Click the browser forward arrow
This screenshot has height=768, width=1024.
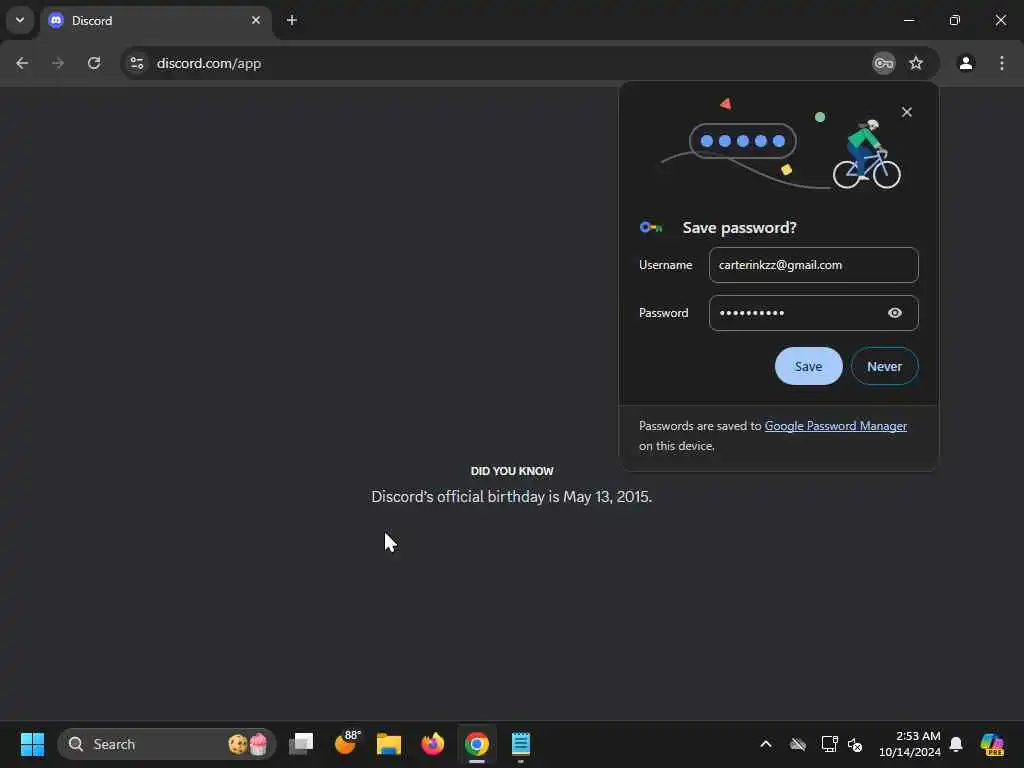(x=58, y=63)
